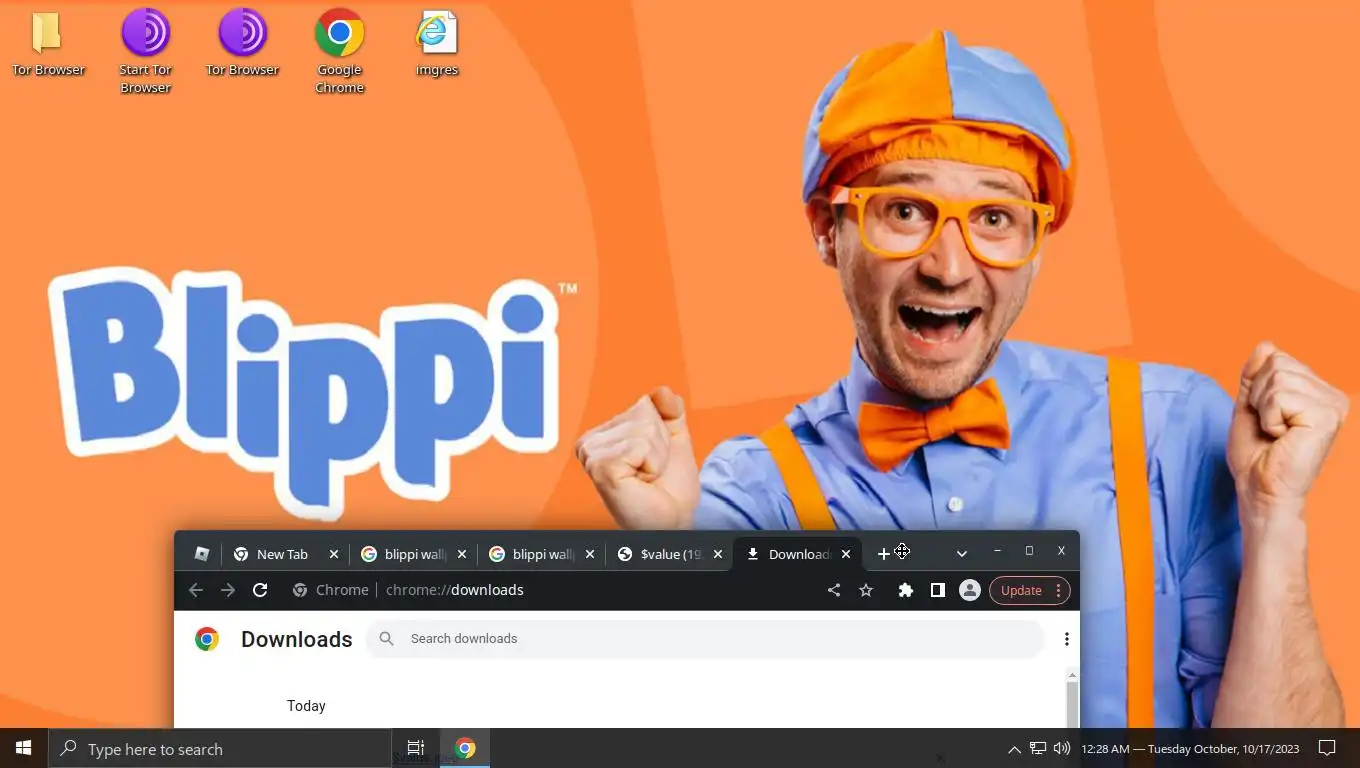Viewport: 1360px width, 768px height.
Task: Show hidden system tray icons
Action: (1014, 748)
